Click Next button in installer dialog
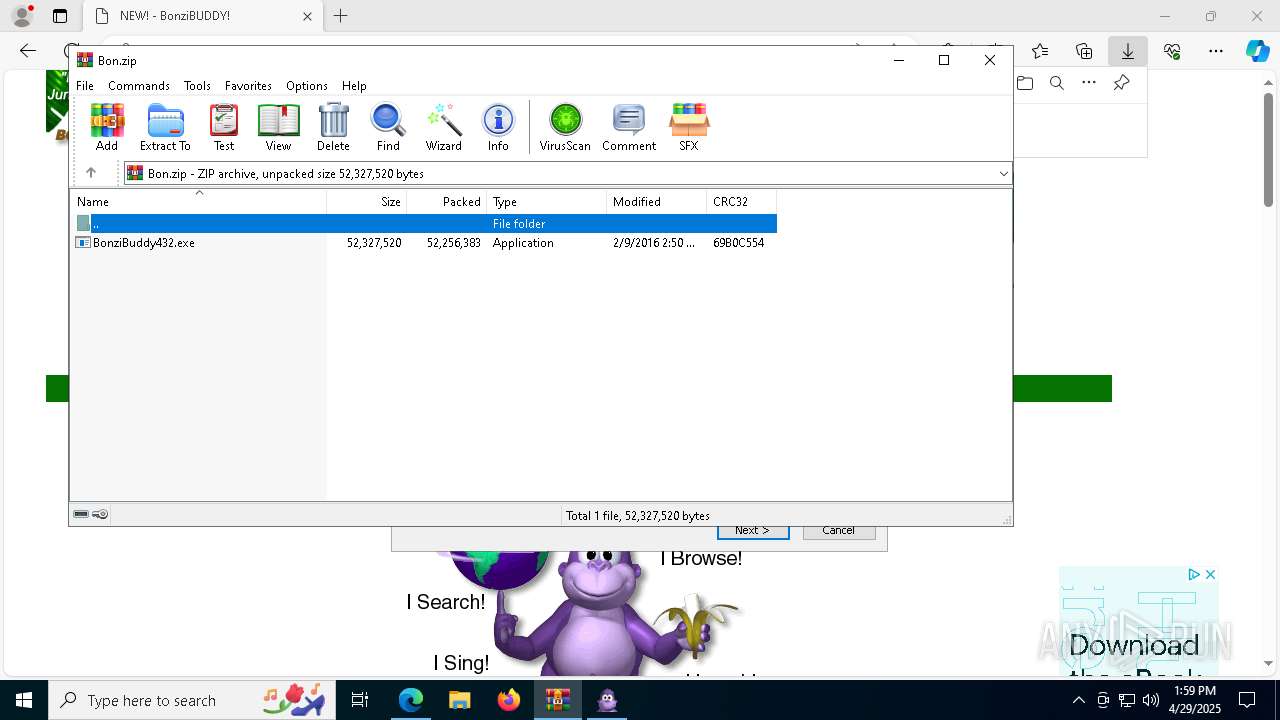1280x720 pixels. pyautogui.click(x=753, y=531)
